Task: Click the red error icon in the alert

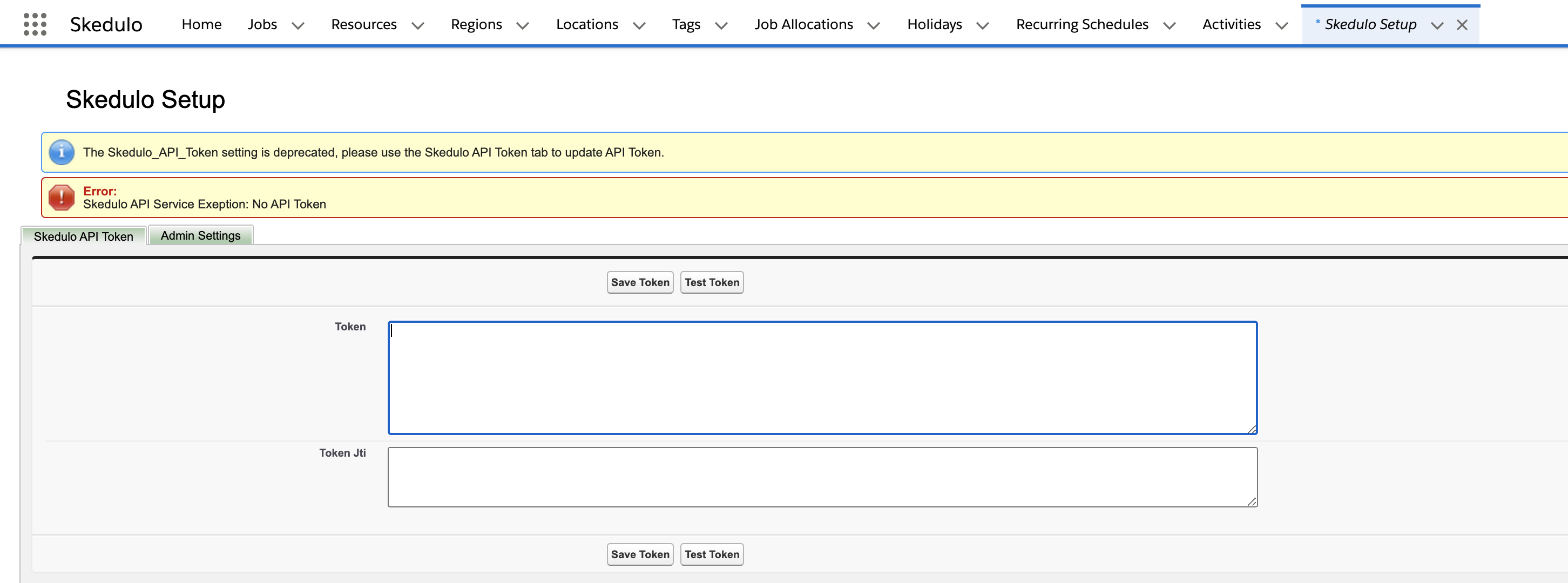Action: point(62,198)
